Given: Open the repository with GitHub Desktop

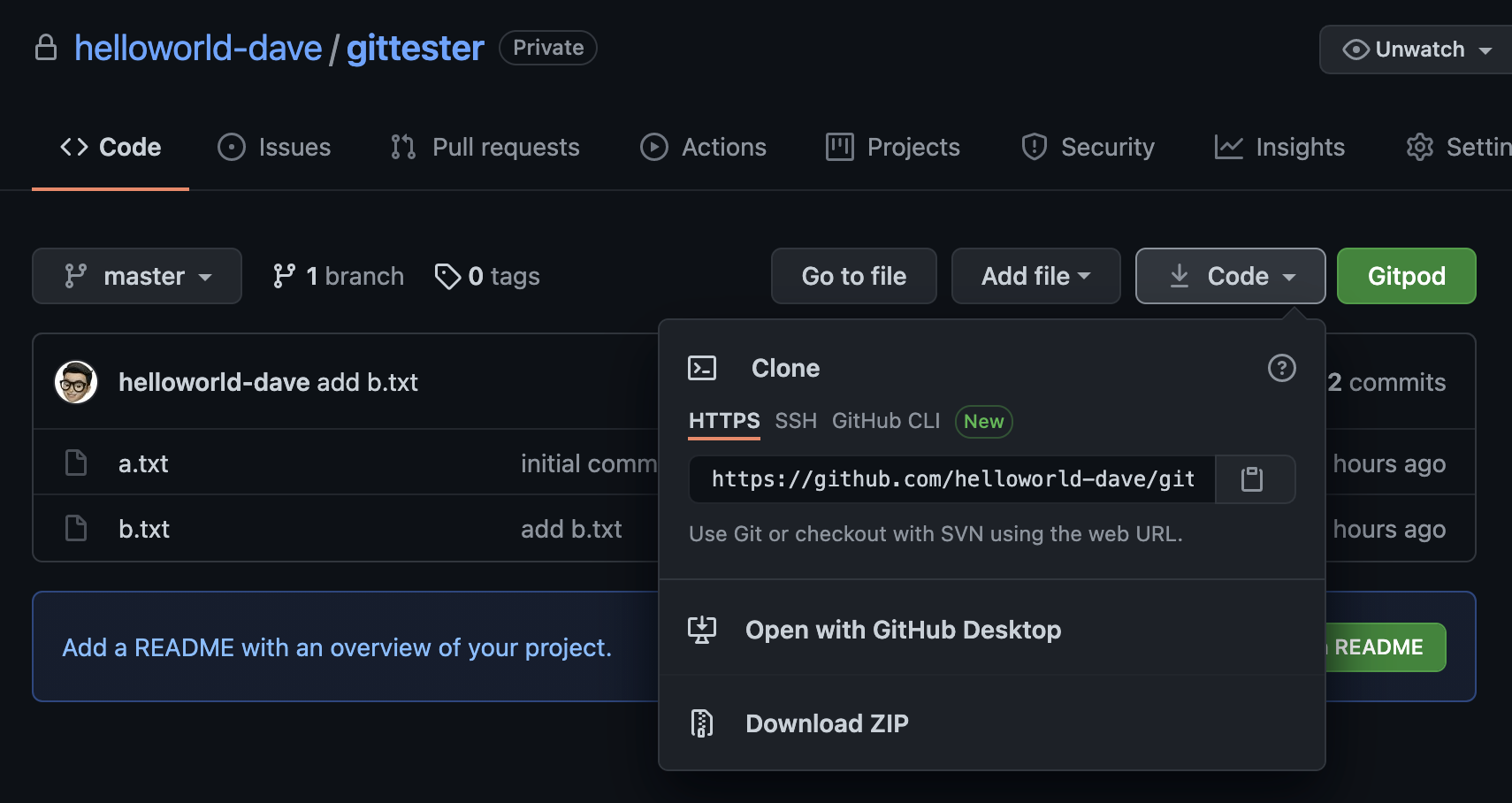Looking at the screenshot, I should click(x=903, y=630).
